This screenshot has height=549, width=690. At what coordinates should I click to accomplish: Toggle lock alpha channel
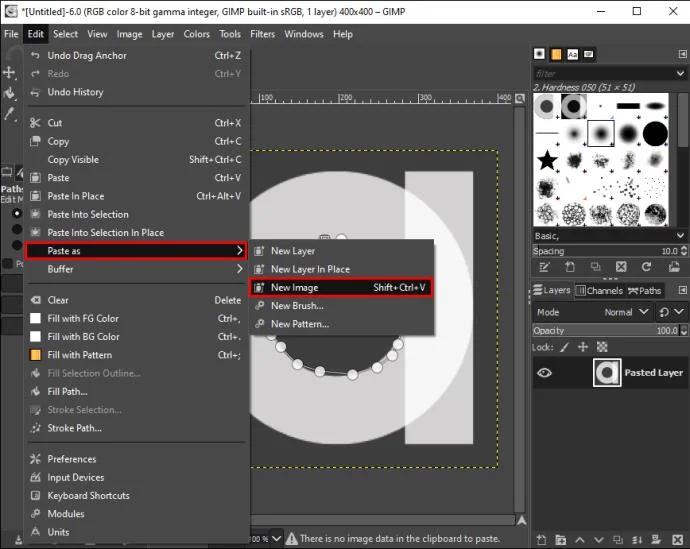click(602, 348)
